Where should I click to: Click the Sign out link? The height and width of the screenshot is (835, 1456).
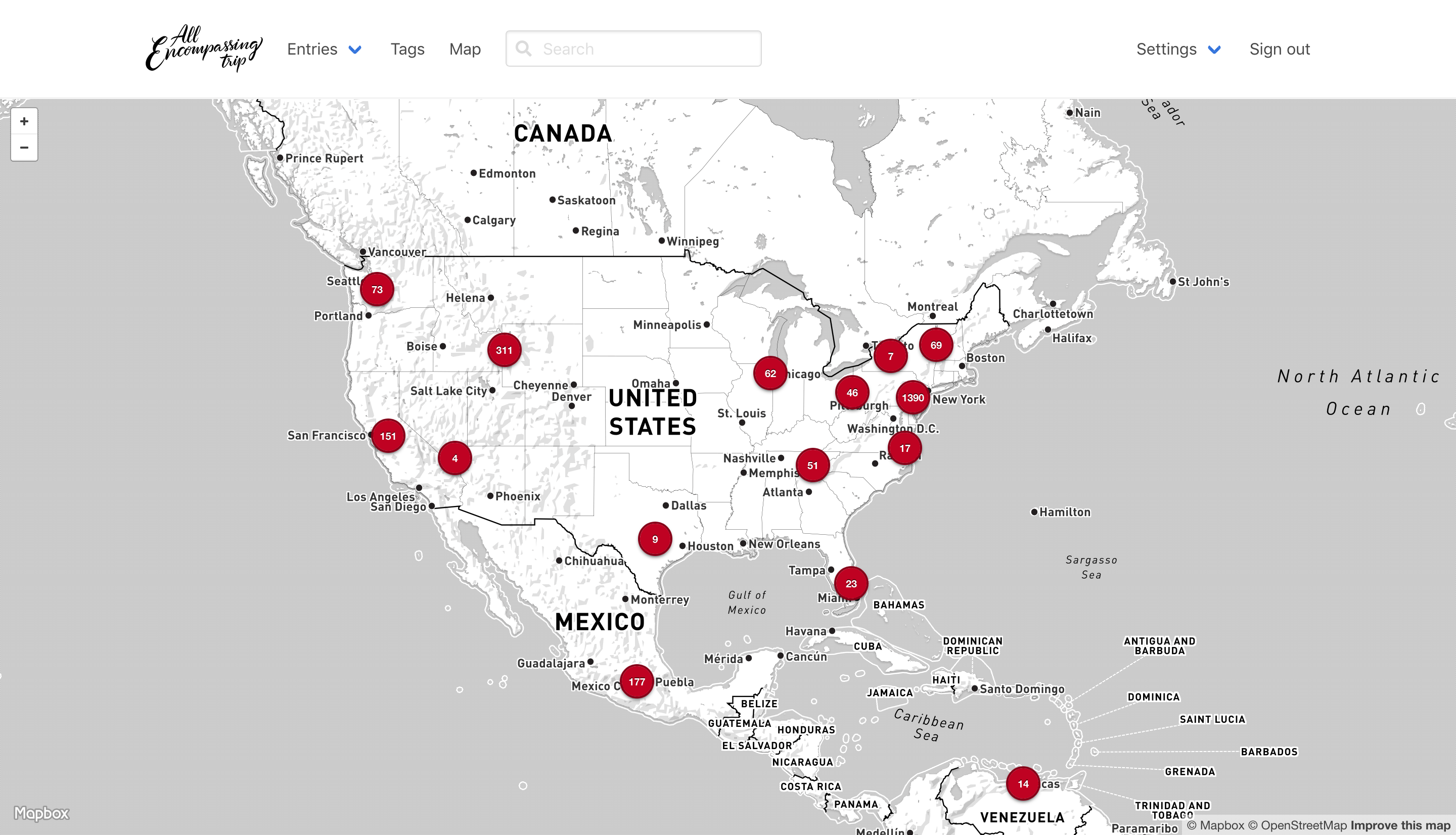[x=1280, y=50]
